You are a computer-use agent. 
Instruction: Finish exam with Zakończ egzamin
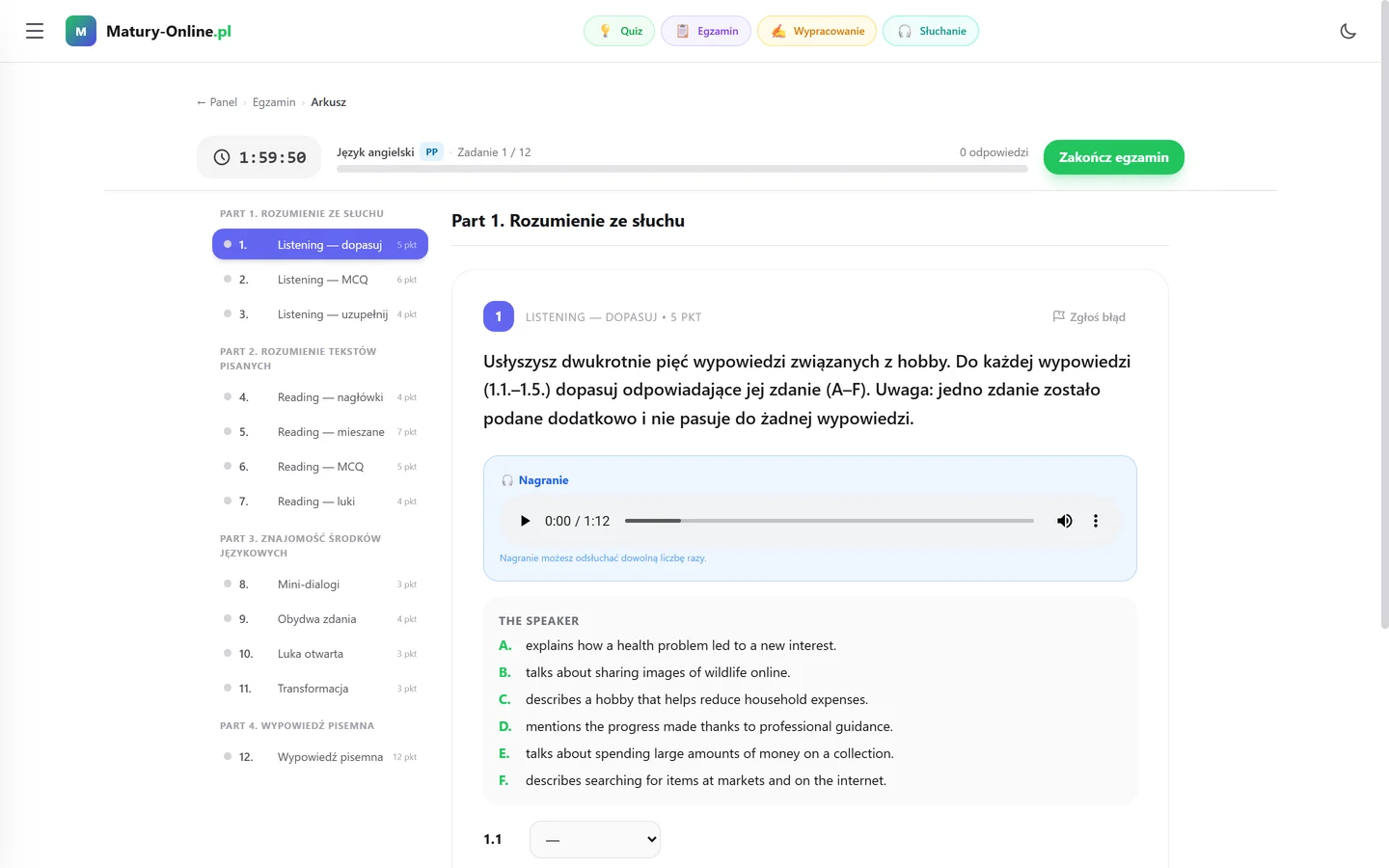tap(1114, 157)
